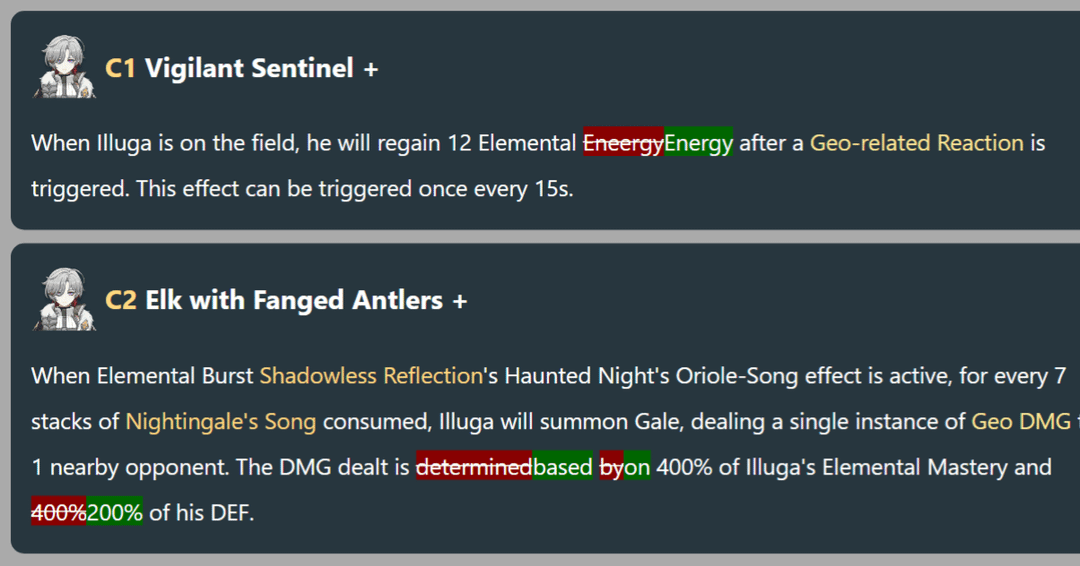Select the Elk with Fanged Antlers title
The width and height of the screenshot is (1080, 566).
[293, 301]
